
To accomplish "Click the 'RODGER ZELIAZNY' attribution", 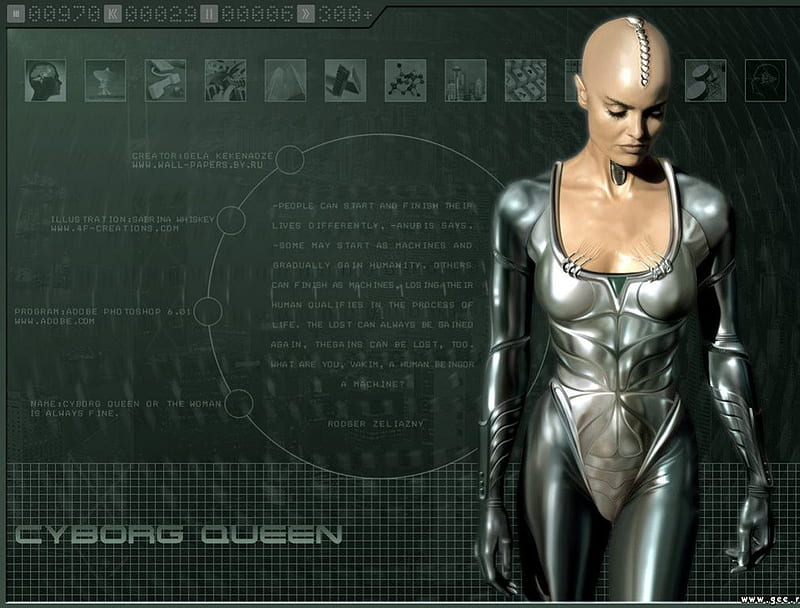I will tap(376, 424).
